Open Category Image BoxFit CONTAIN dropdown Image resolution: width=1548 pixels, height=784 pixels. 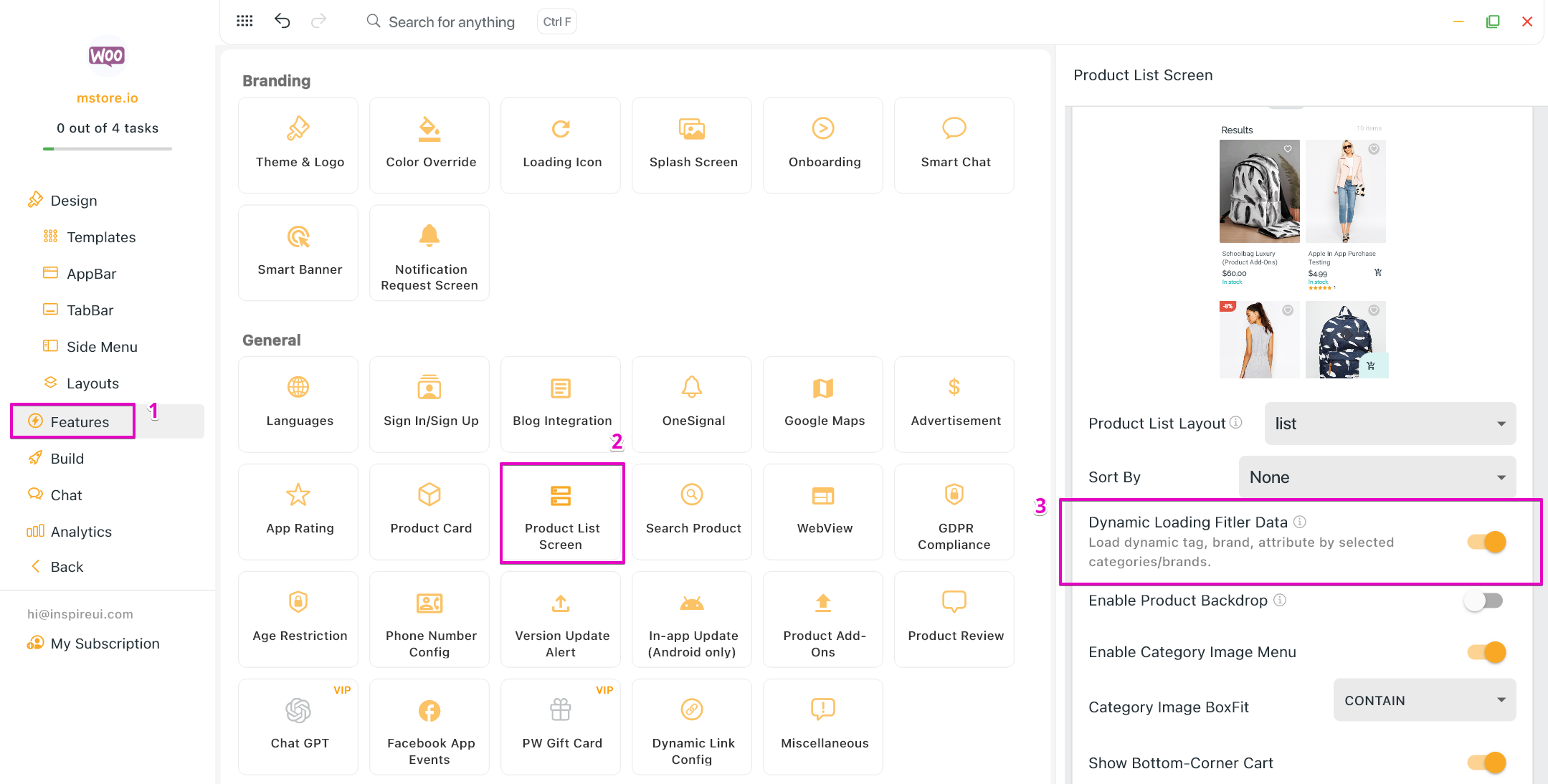click(x=1424, y=701)
